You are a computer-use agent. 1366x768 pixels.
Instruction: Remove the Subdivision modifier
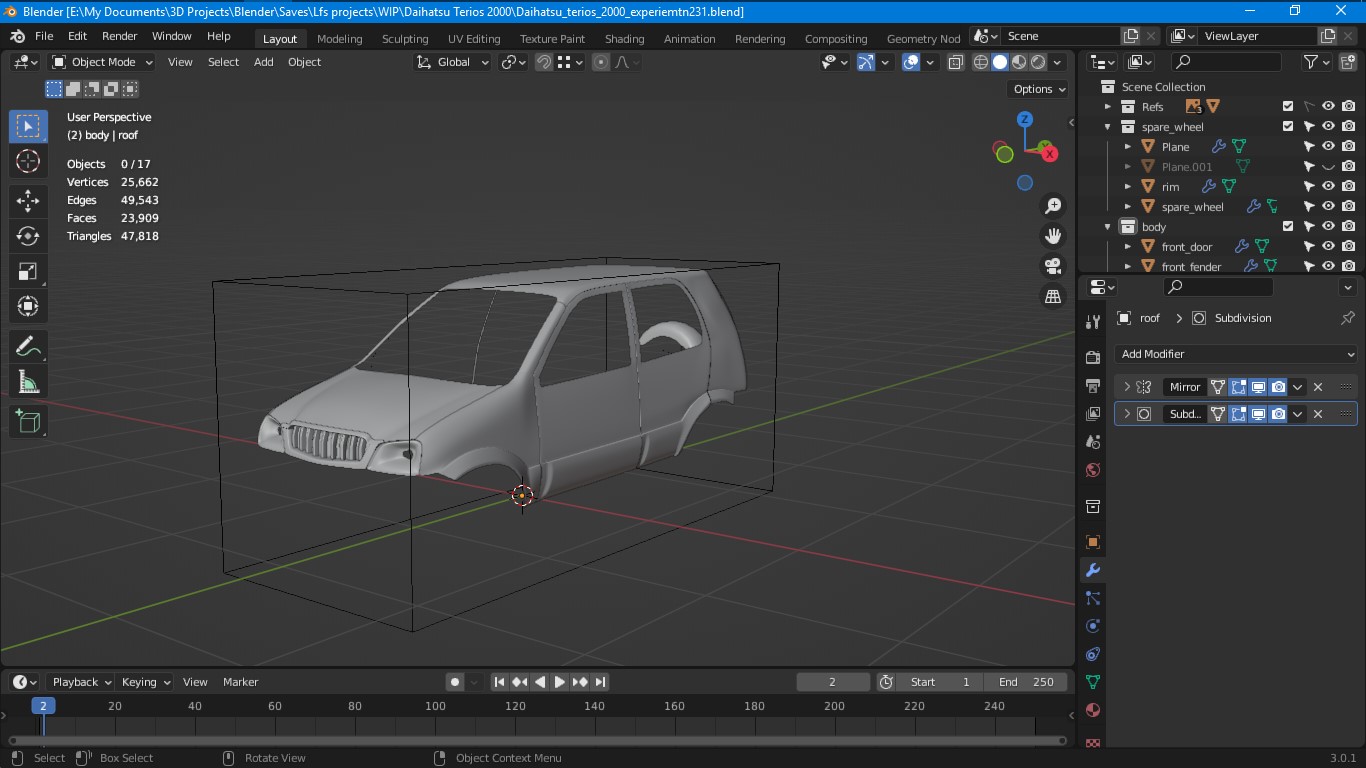point(1318,414)
